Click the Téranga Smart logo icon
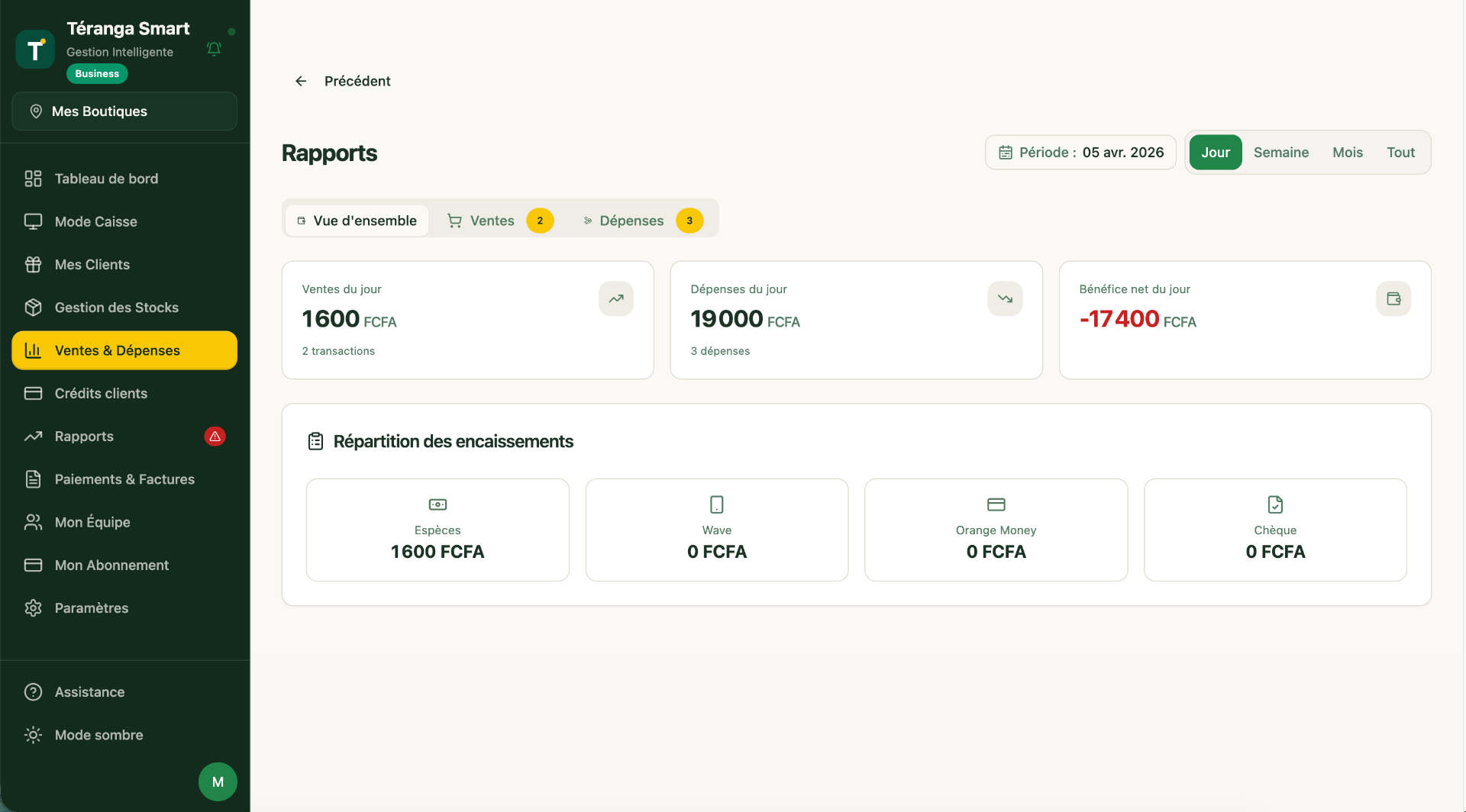Image resolution: width=1466 pixels, height=812 pixels. tap(35, 50)
